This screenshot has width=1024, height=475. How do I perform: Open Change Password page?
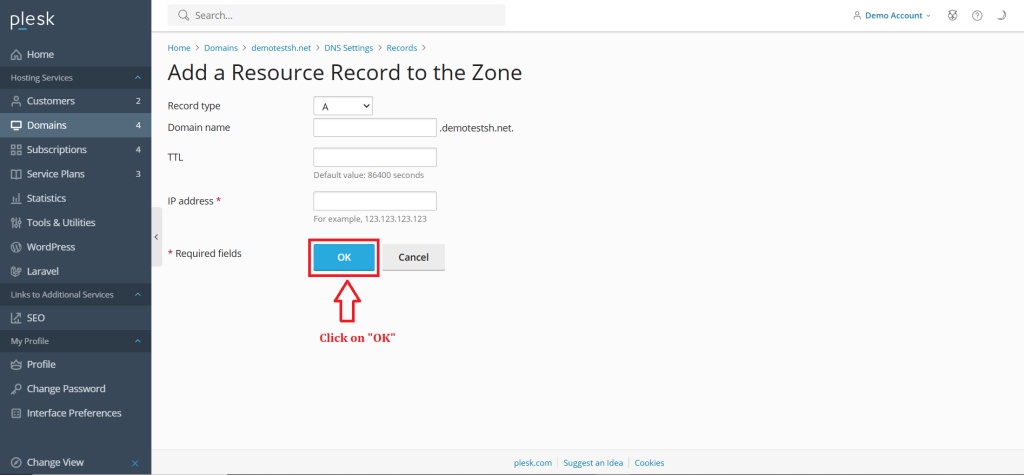coord(76,389)
